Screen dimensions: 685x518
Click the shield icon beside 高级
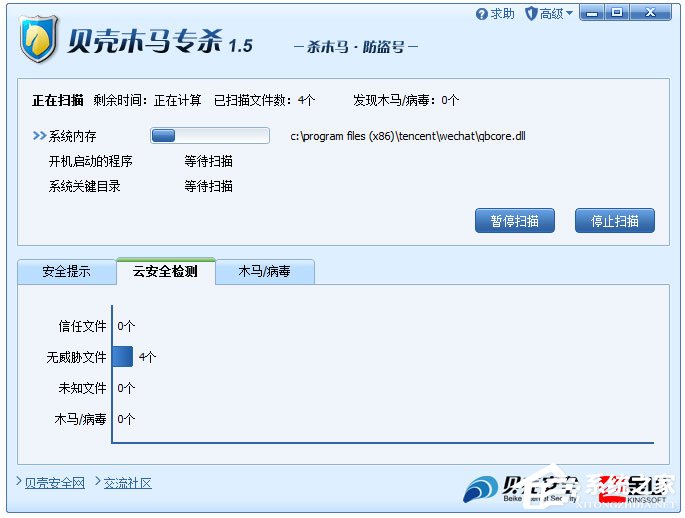(x=531, y=14)
